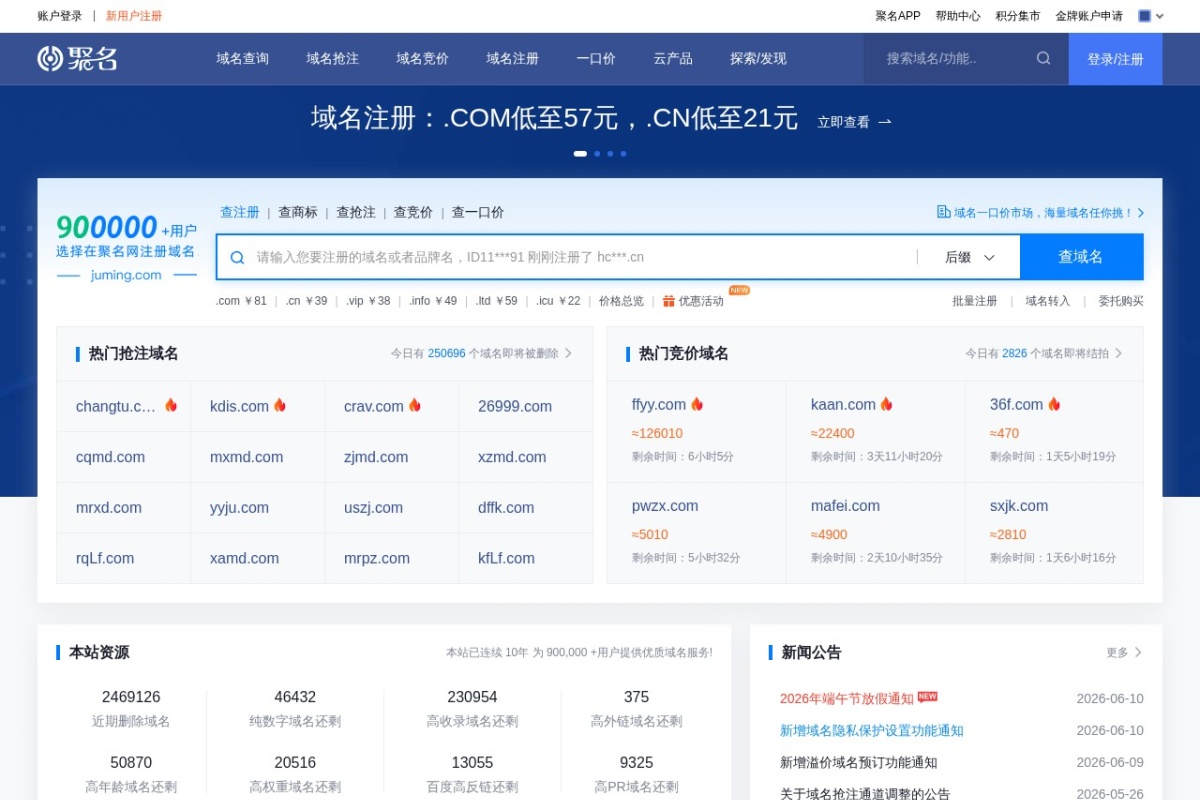
Task: Focus the header 搜索域名/功能 search field
Action: (950, 59)
